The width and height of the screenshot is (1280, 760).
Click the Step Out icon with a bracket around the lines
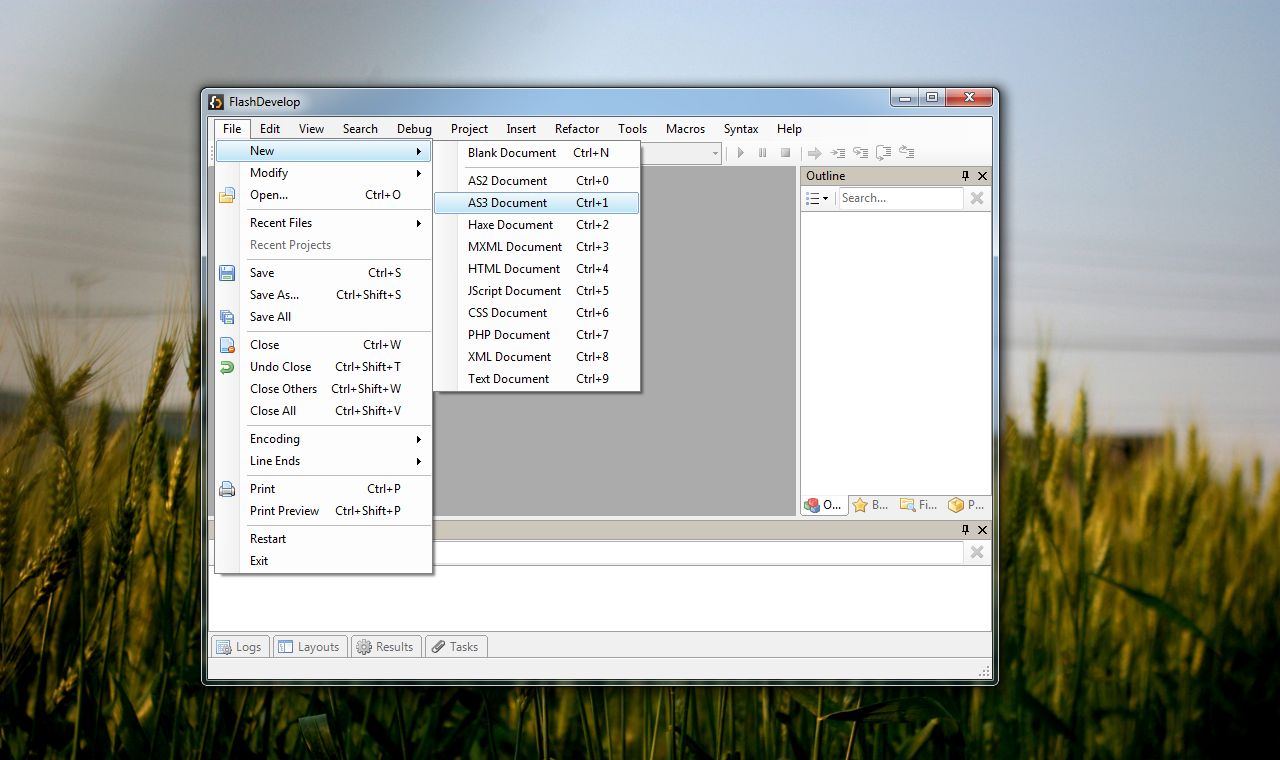pos(883,153)
